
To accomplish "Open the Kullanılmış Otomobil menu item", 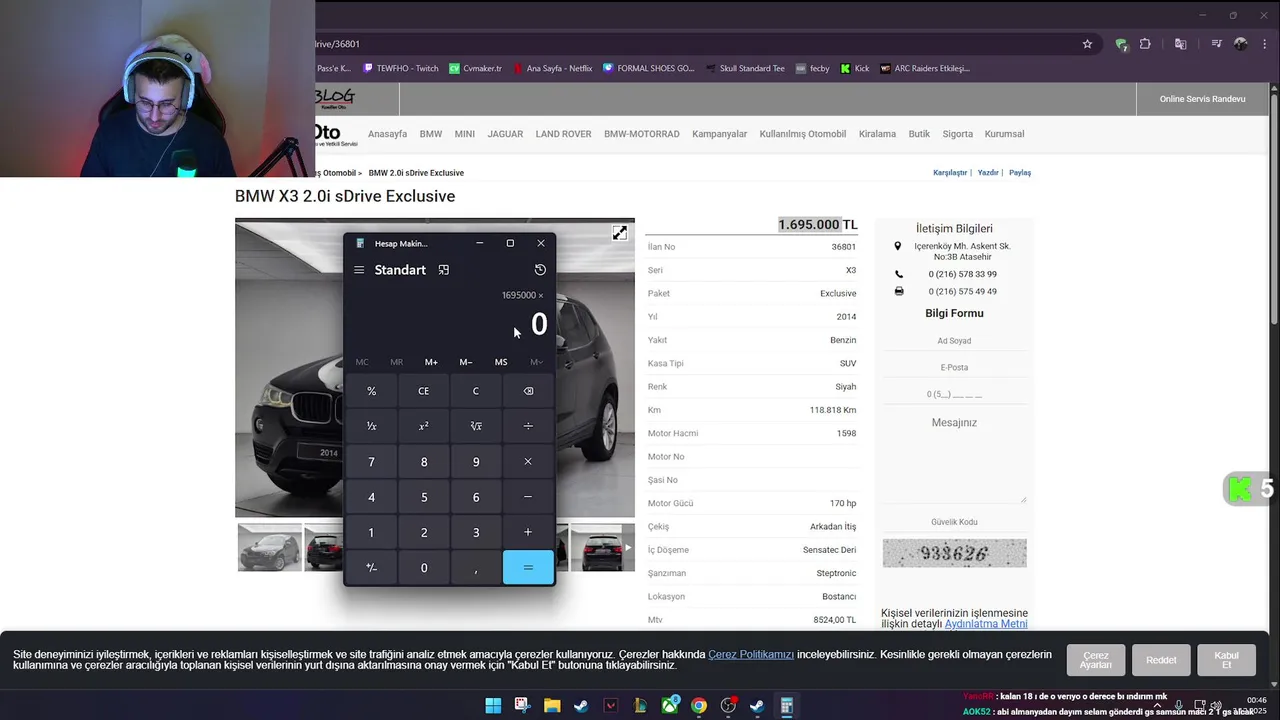I will (803, 134).
